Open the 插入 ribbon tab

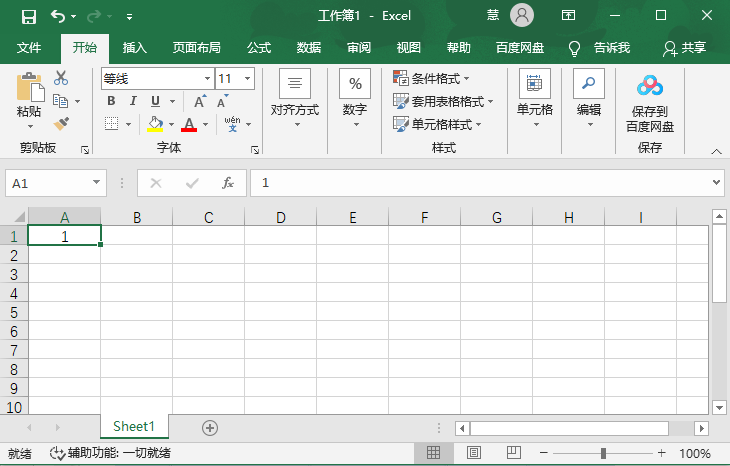click(x=134, y=48)
